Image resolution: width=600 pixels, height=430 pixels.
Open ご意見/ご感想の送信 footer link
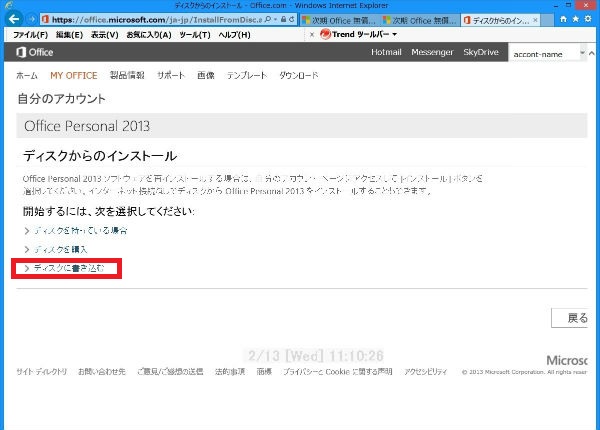point(170,371)
